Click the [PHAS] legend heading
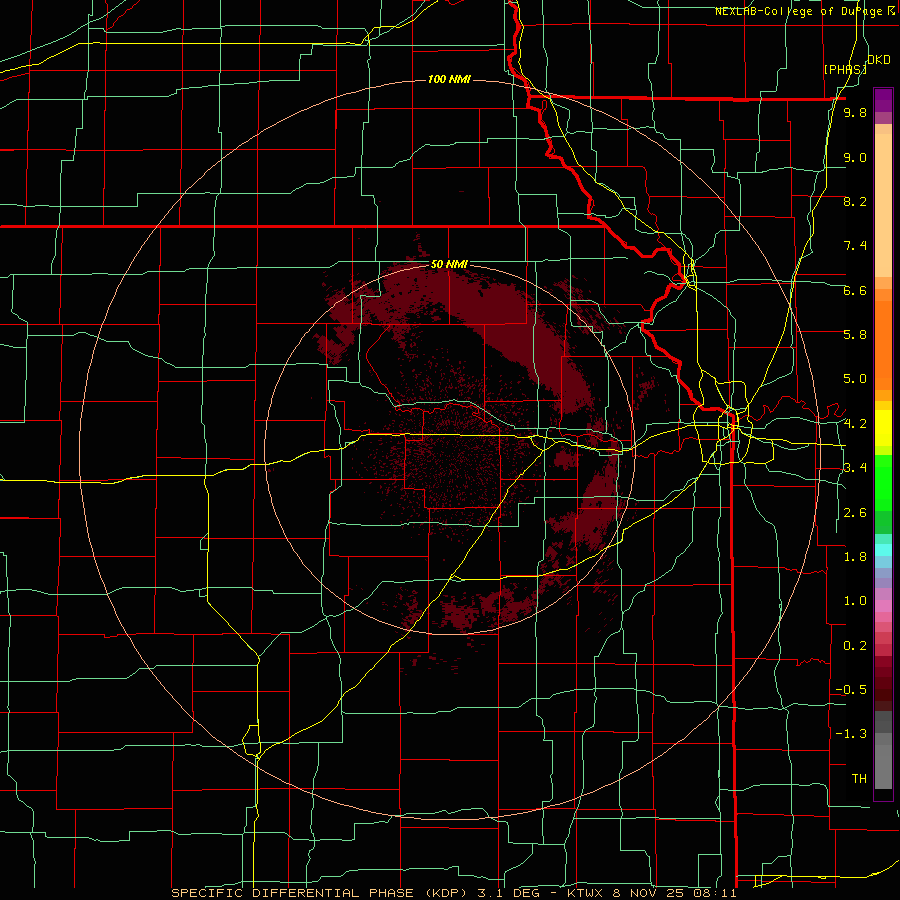 point(845,69)
